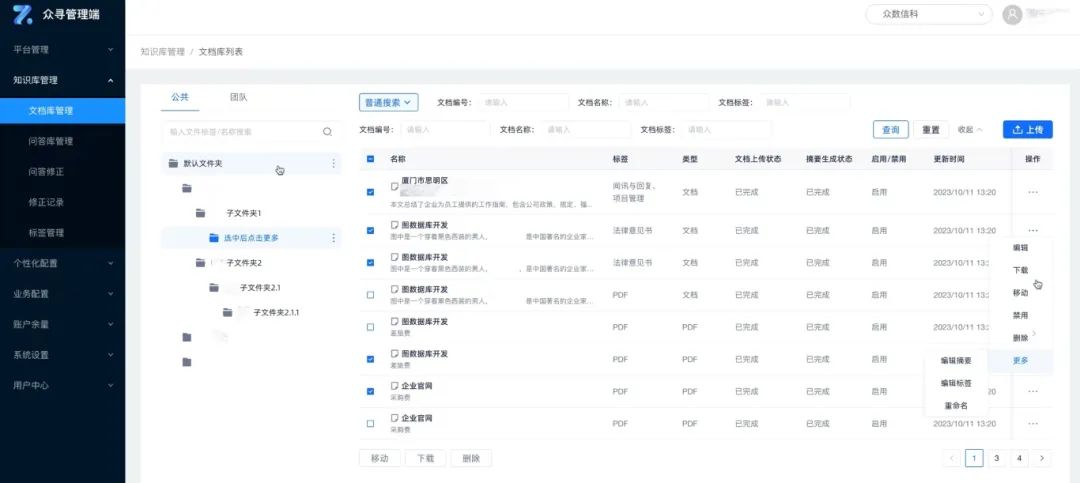Expand the 系统设置 sidebar menu

click(x=63, y=355)
